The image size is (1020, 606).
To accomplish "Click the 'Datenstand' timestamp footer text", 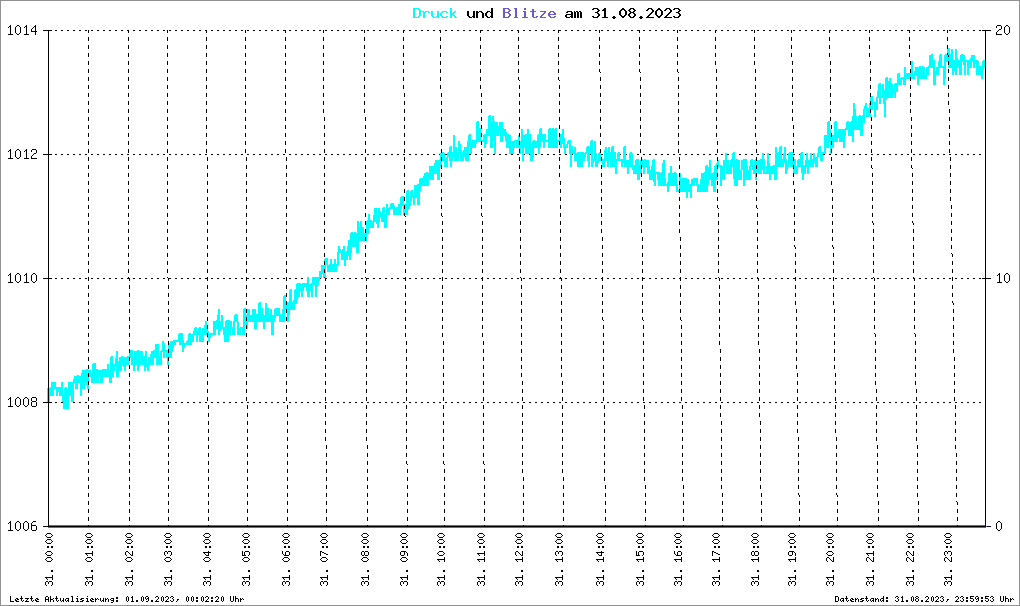I will pyautogui.click(x=924, y=599).
